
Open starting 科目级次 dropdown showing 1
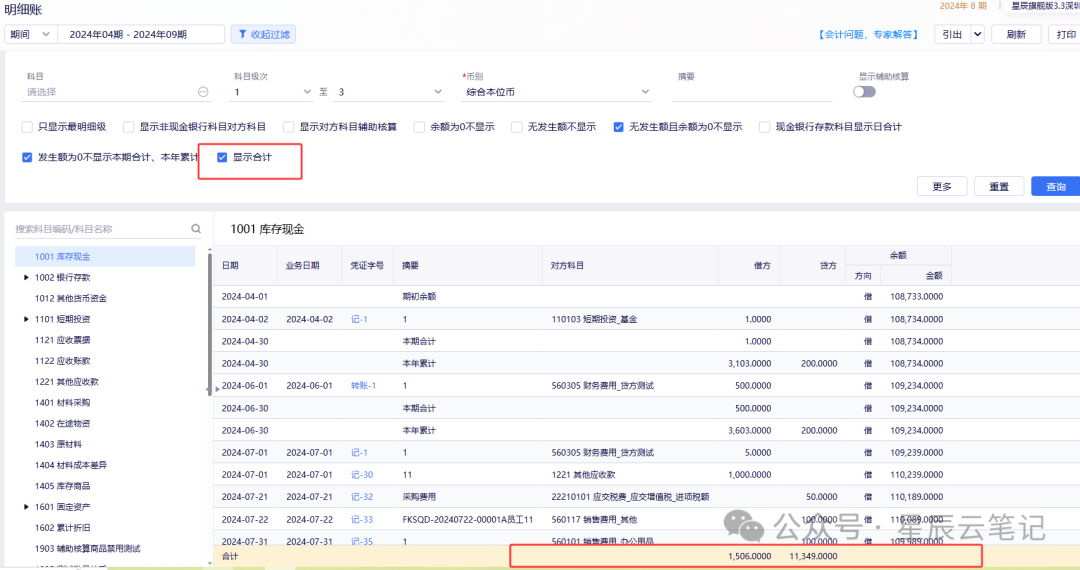(272, 92)
